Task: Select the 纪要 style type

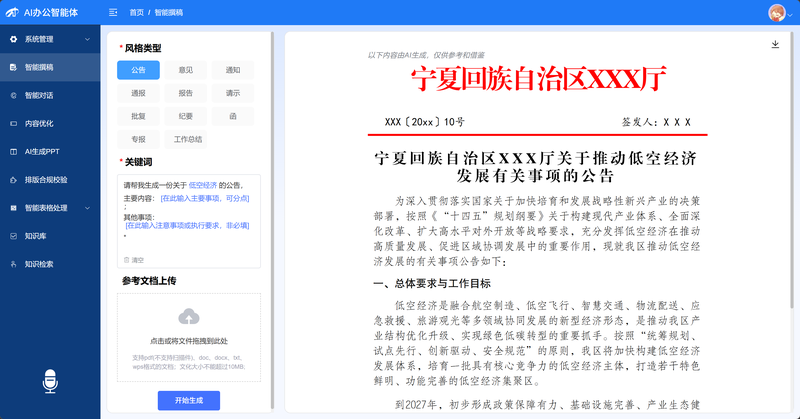Action: click(186, 116)
